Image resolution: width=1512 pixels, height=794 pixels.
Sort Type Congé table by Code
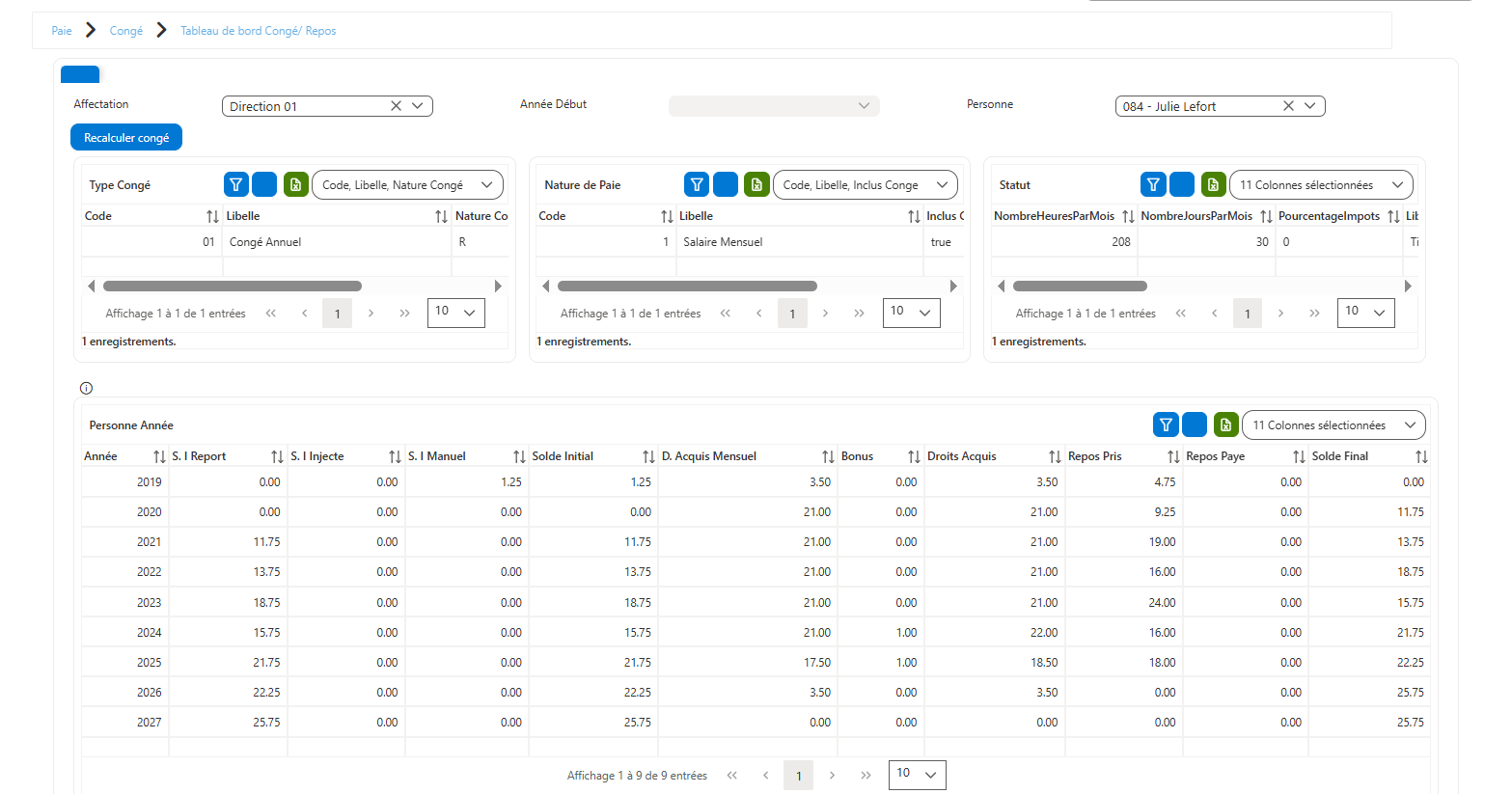212,216
